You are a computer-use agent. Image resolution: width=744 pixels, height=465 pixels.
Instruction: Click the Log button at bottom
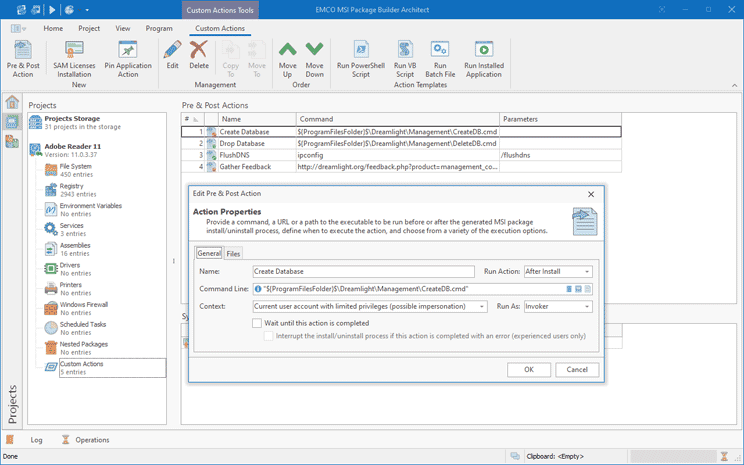[x=36, y=440]
